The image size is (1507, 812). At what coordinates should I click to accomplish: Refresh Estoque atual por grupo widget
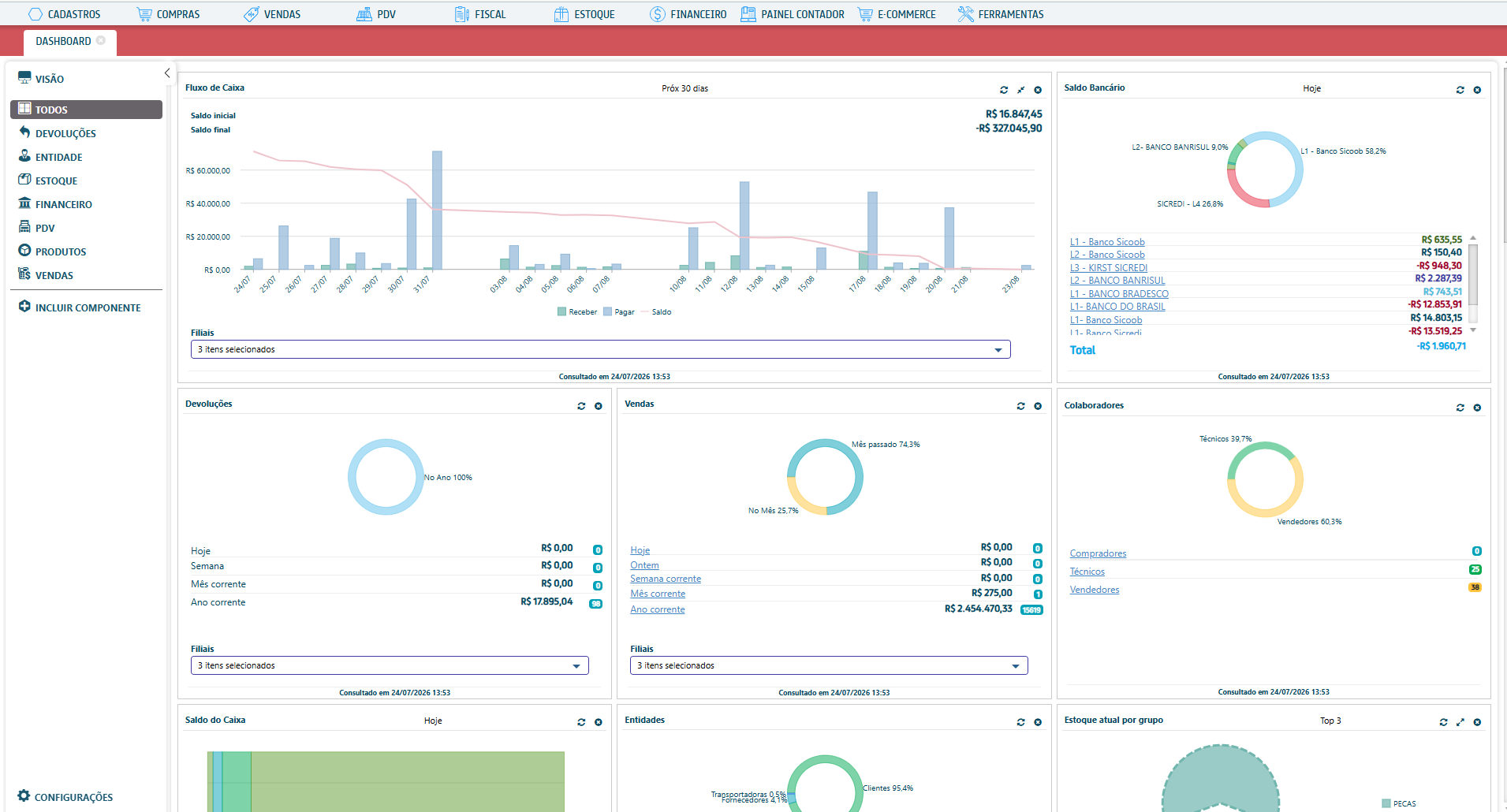(x=1443, y=722)
